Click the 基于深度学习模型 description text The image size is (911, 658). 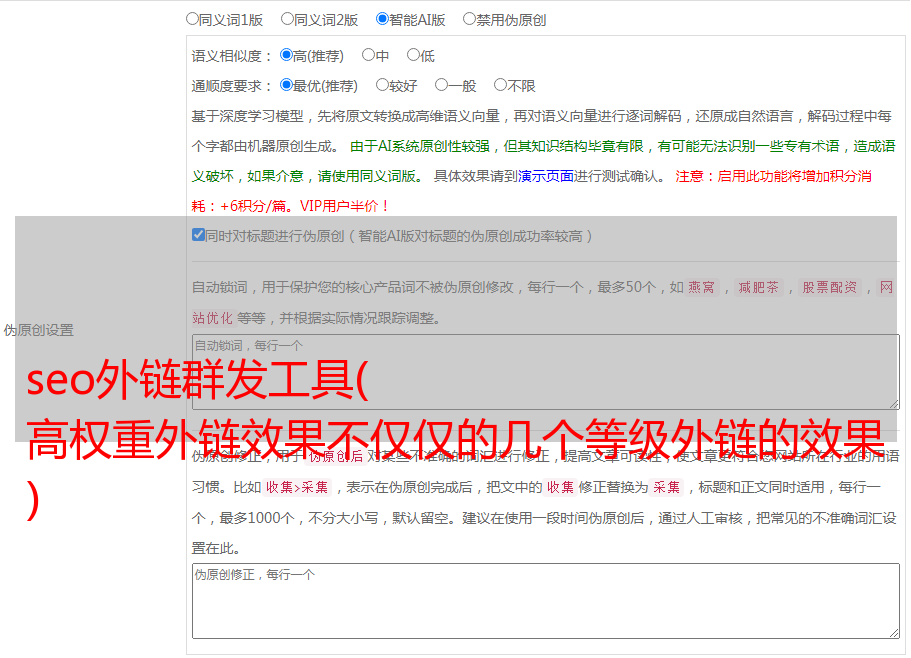[x=541, y=131]
